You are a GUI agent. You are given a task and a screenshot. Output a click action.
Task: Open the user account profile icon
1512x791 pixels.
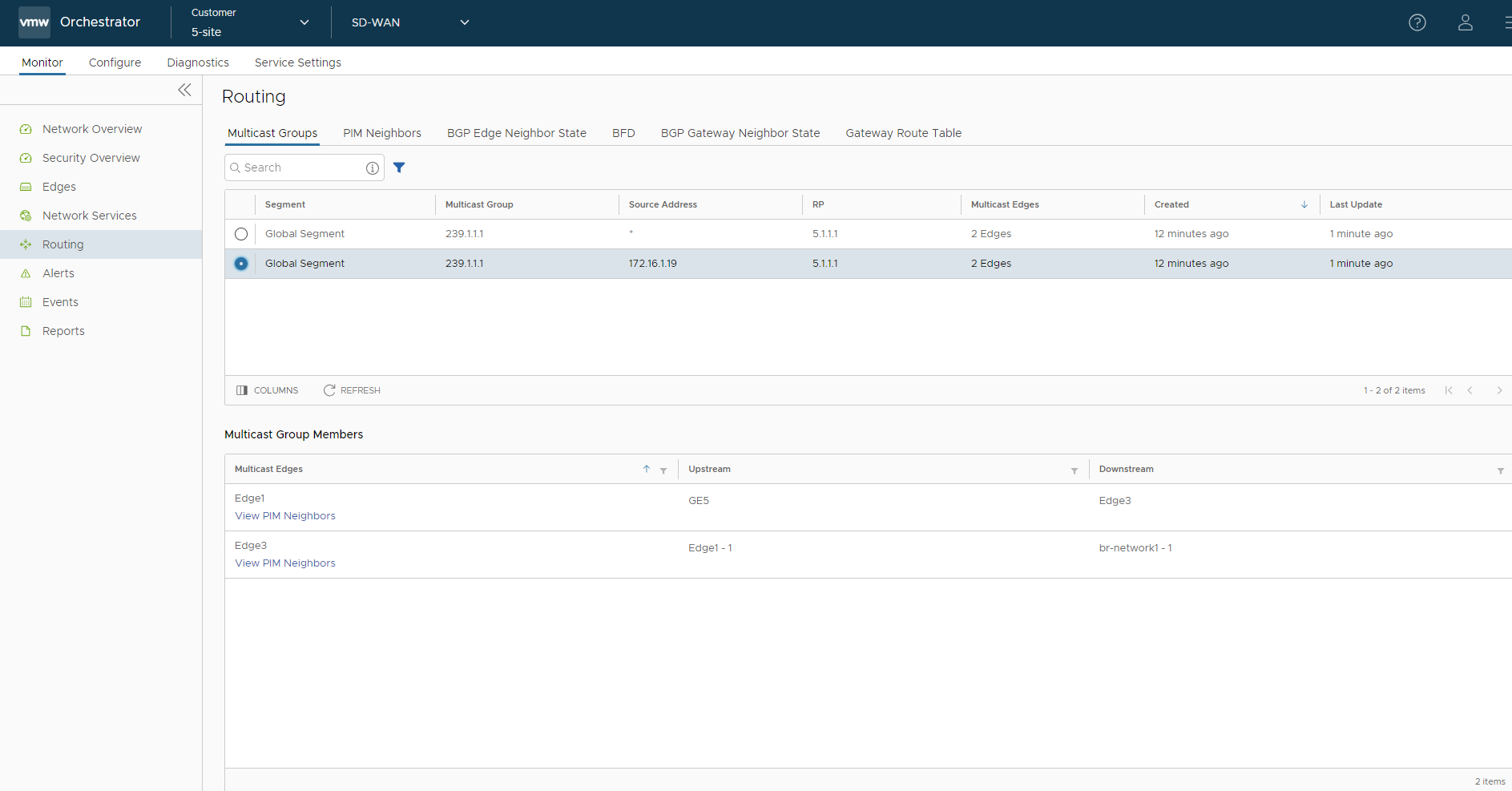1465,22
